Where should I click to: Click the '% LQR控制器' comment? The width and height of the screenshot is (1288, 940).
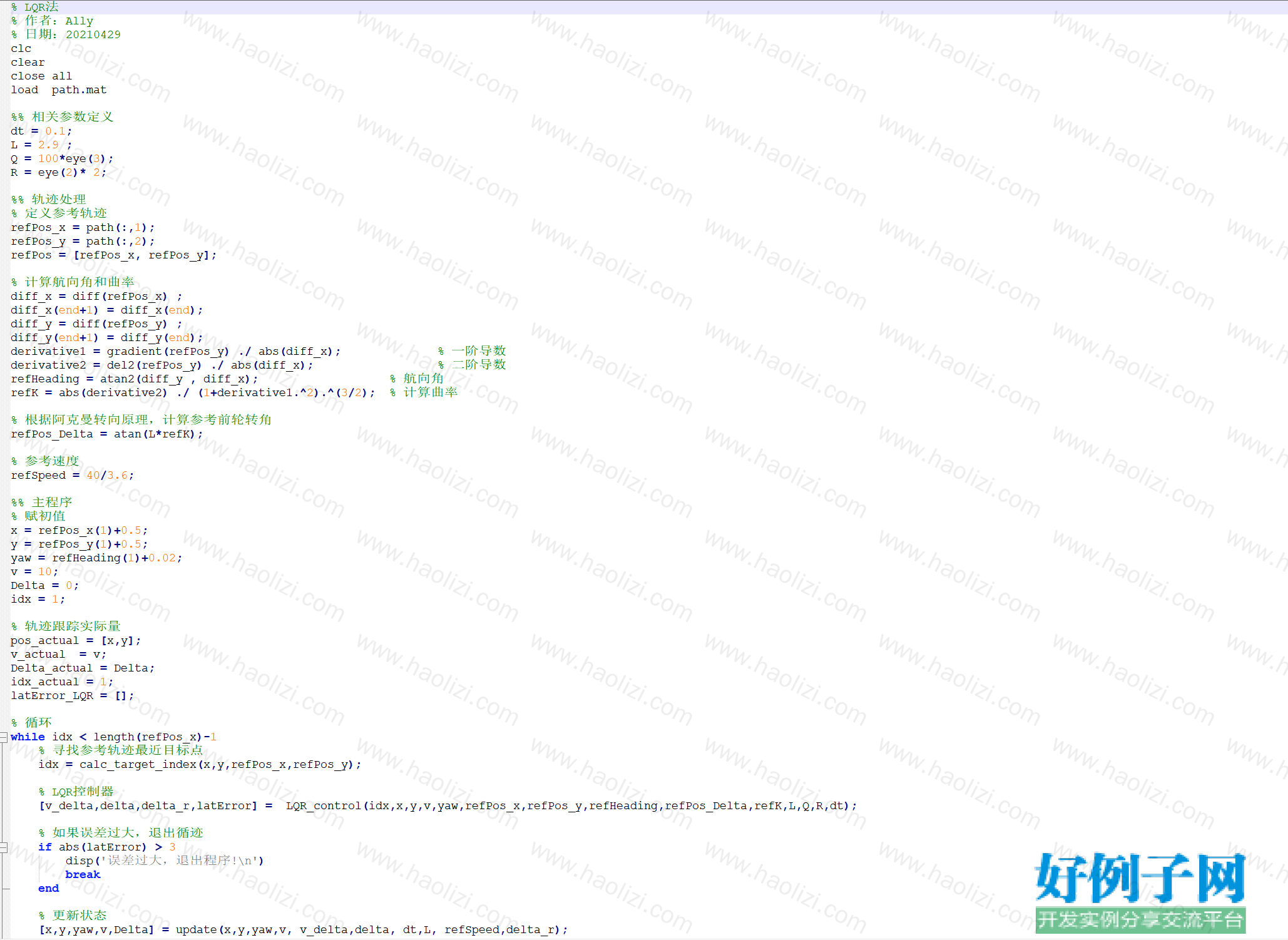[x=76, y=792]
